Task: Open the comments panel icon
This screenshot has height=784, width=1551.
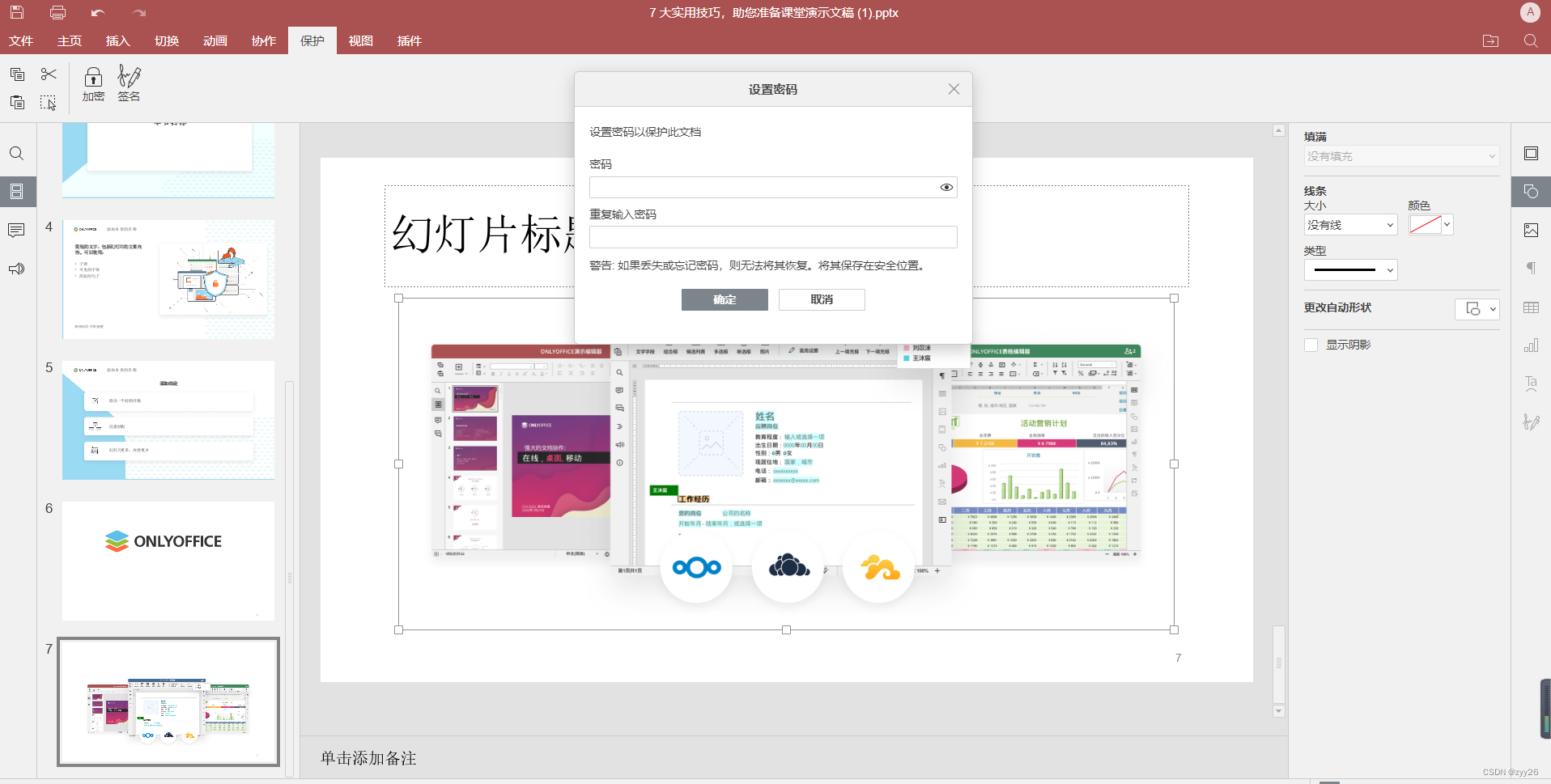Action: tap(16, 230)
